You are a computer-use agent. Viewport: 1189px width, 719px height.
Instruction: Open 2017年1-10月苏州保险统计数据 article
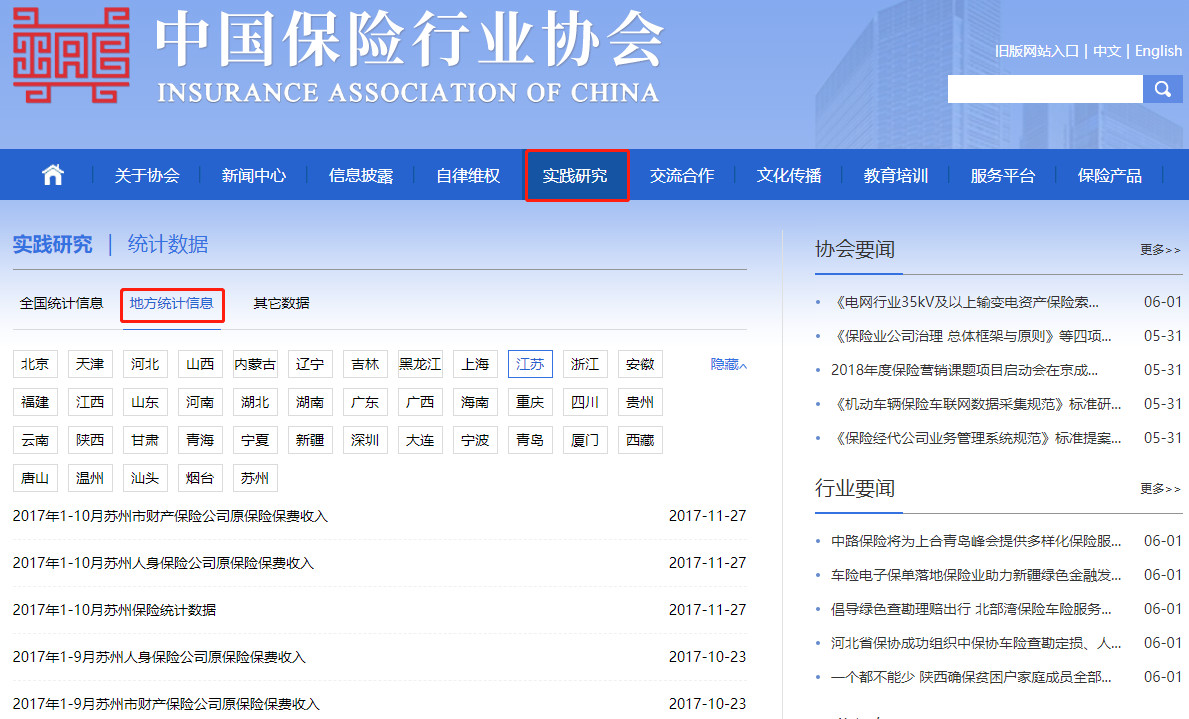tap(115, 610)
